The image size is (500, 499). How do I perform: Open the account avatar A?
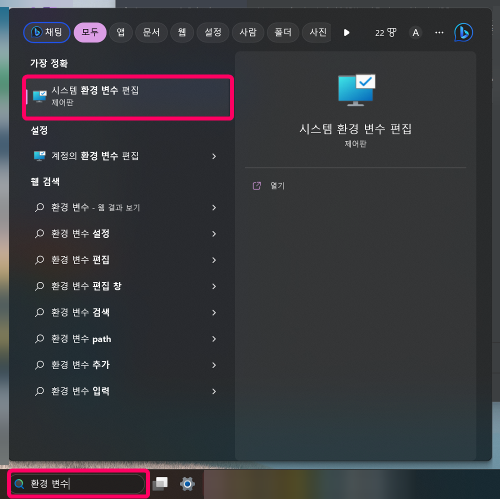pos(416,33)
